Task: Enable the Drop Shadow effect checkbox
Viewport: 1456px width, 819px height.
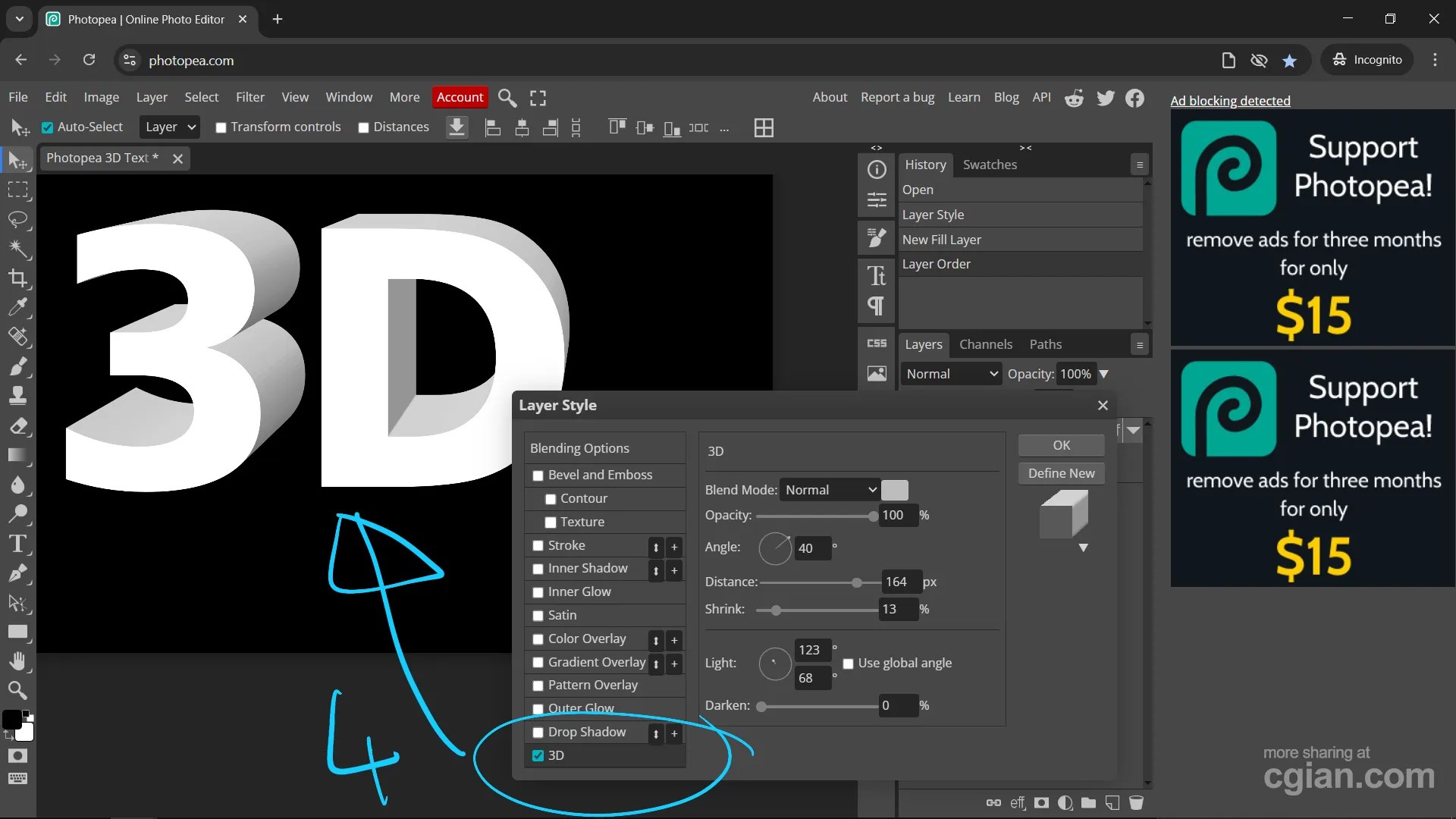Action: pyautogui.click(x=538, y=733)
